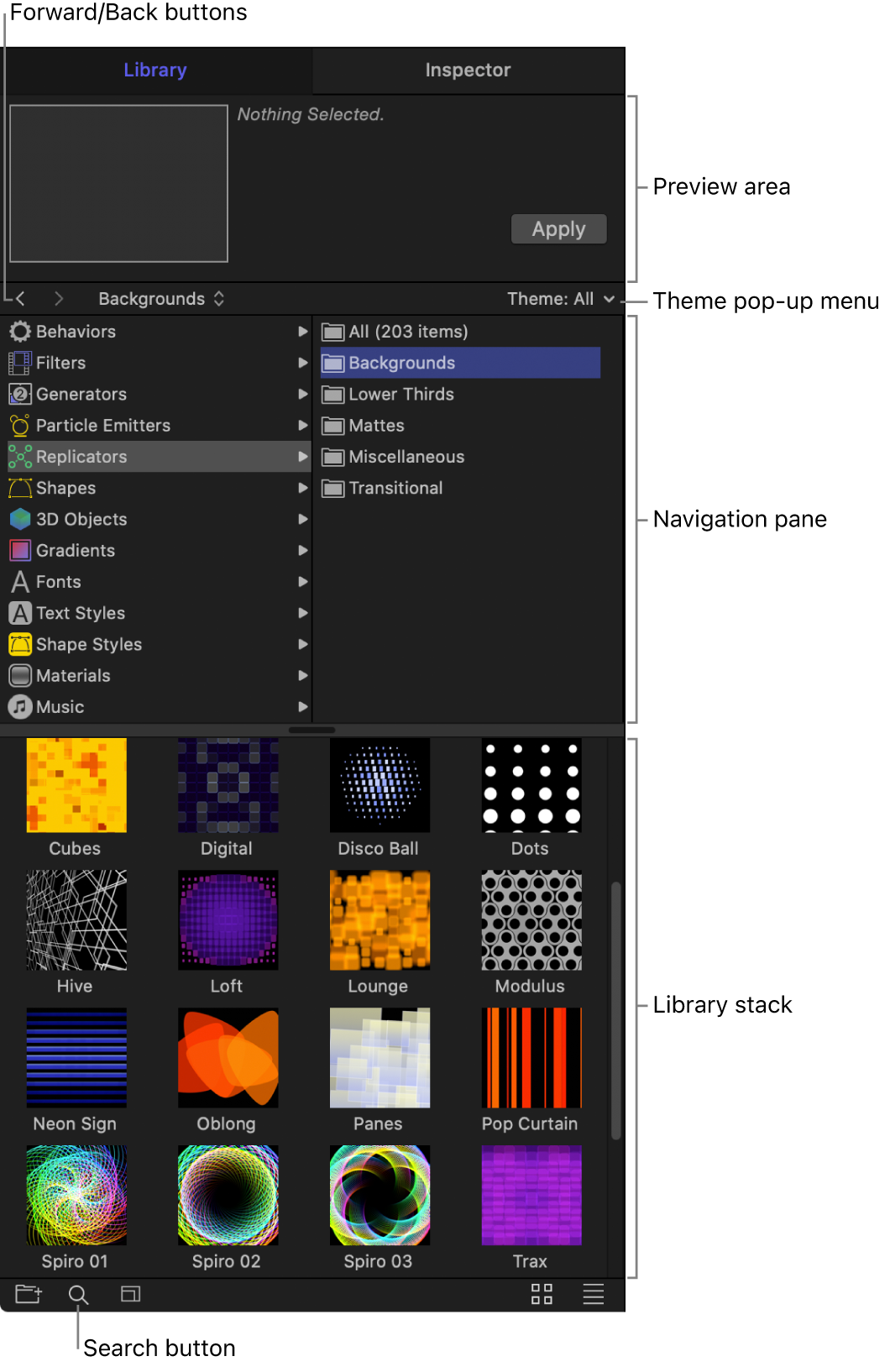The image size is (890, 1372).
Task: Click the Generators icon
Action: (20, 394)
